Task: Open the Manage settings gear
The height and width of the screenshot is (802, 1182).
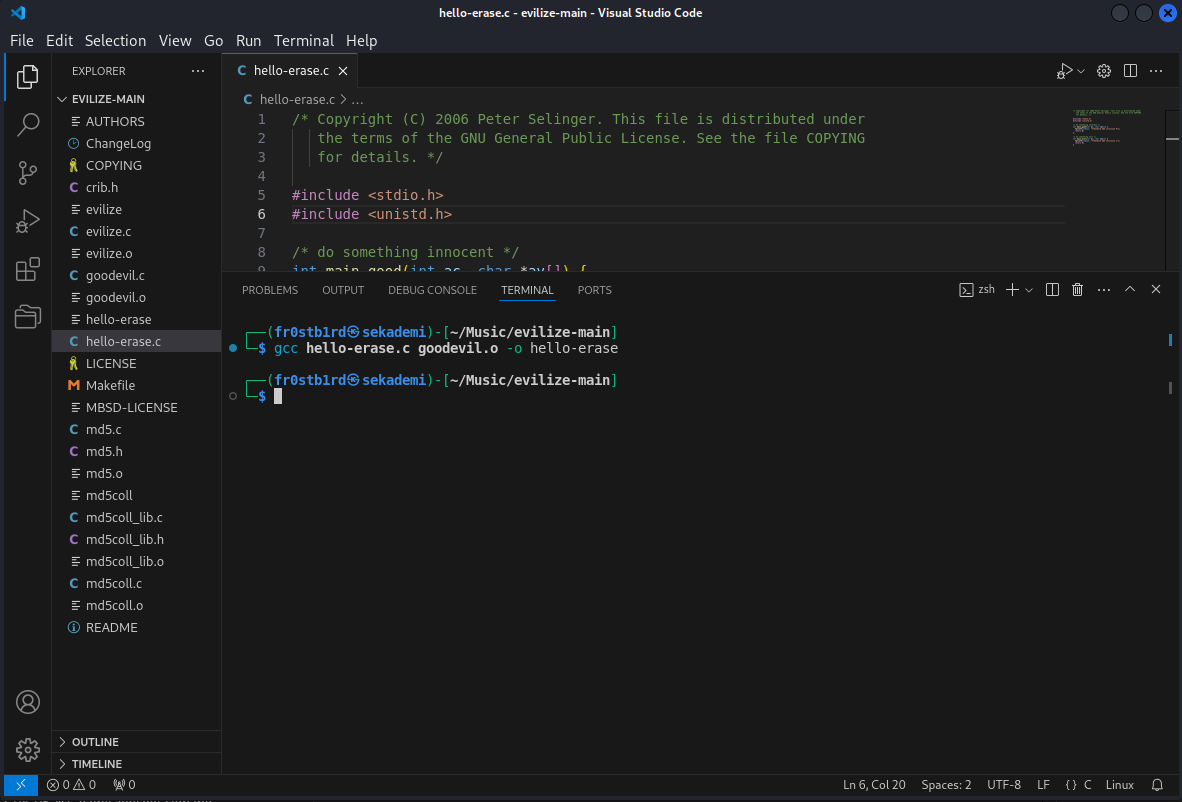Action: (x=28, y=749)
